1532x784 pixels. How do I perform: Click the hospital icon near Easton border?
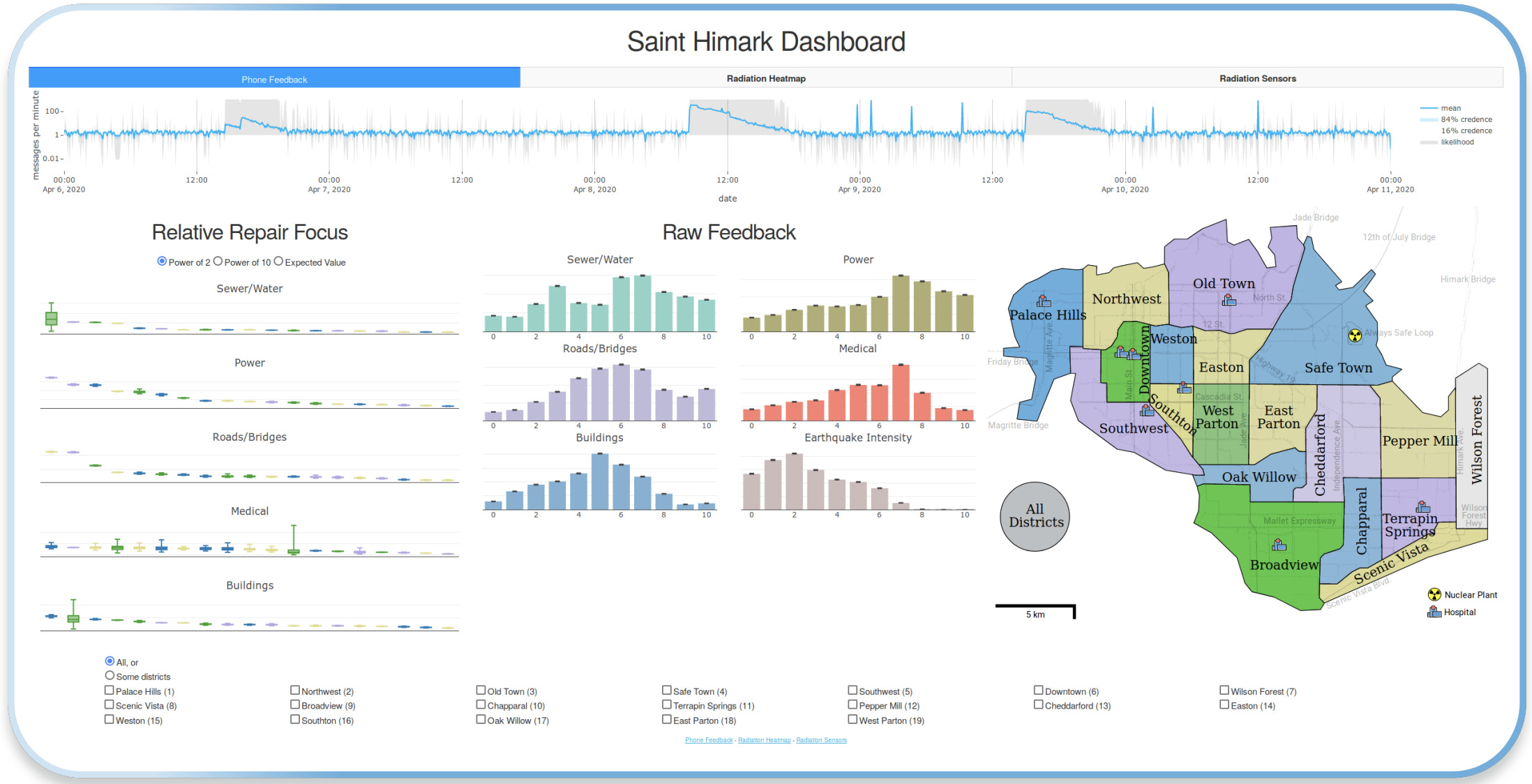tap(1185, 387)
